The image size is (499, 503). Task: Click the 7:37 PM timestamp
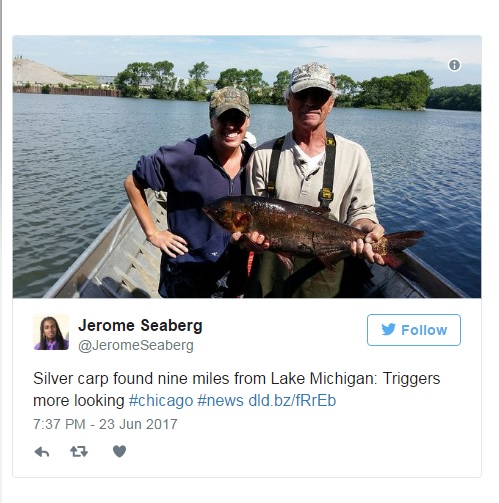(59, 424)
